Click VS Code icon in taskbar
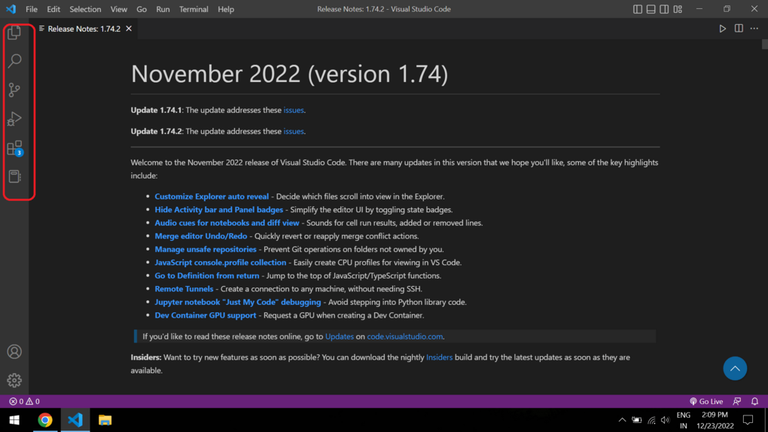Screen dimensions: 768x432 click(x=75, y=420)
